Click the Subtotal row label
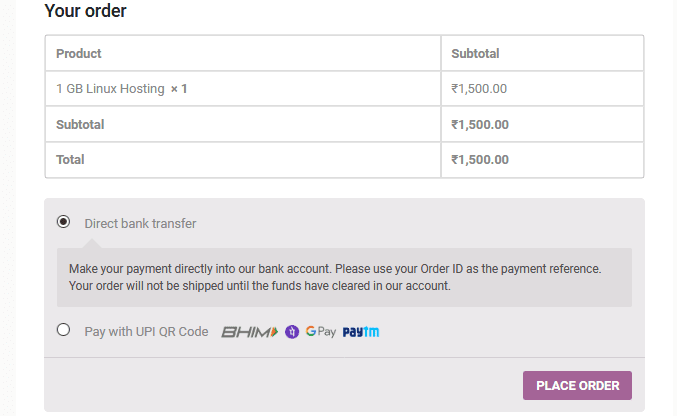Viewport: 677px width, 416px height. [80, 125]
